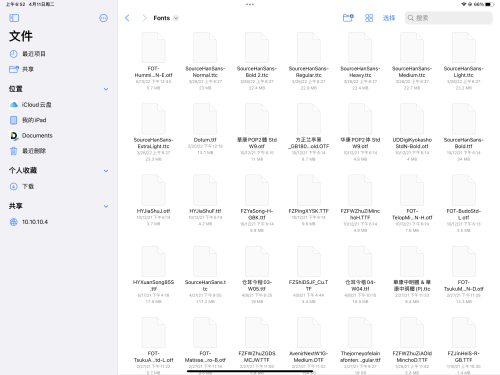Focus the 搜索 search field
The height and width of the screenshot is (375, 500).
tap(449, 18)
